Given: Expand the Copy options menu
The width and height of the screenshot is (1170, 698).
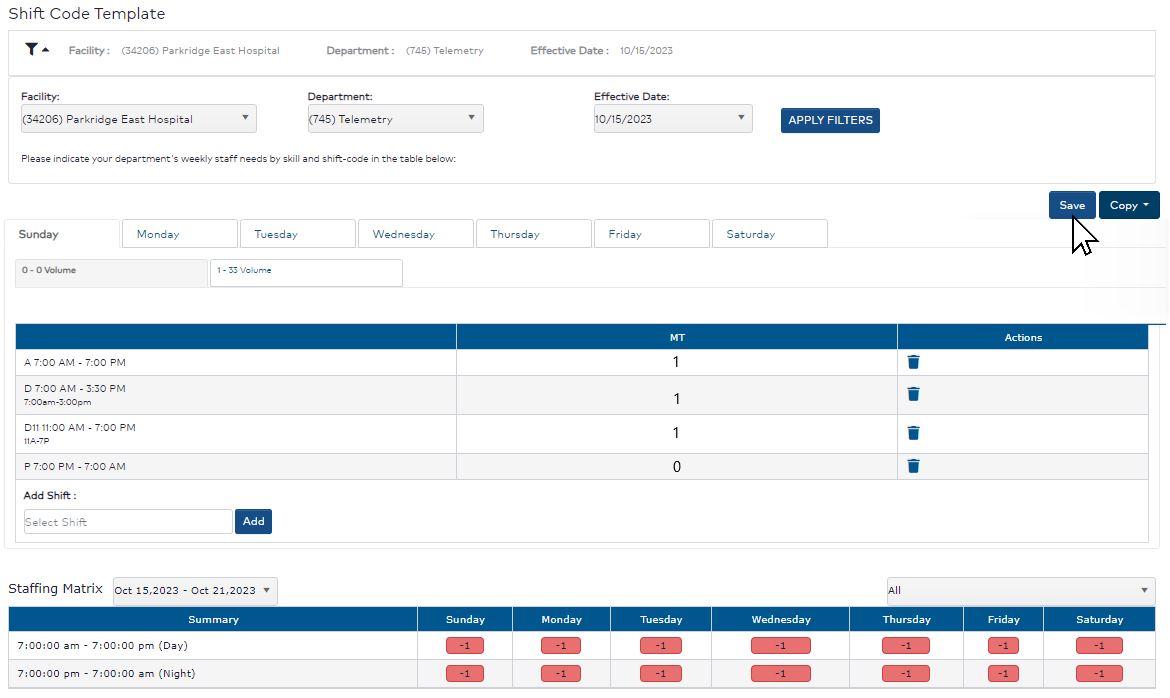Looking at the screenshot, I should [1129, 205].
